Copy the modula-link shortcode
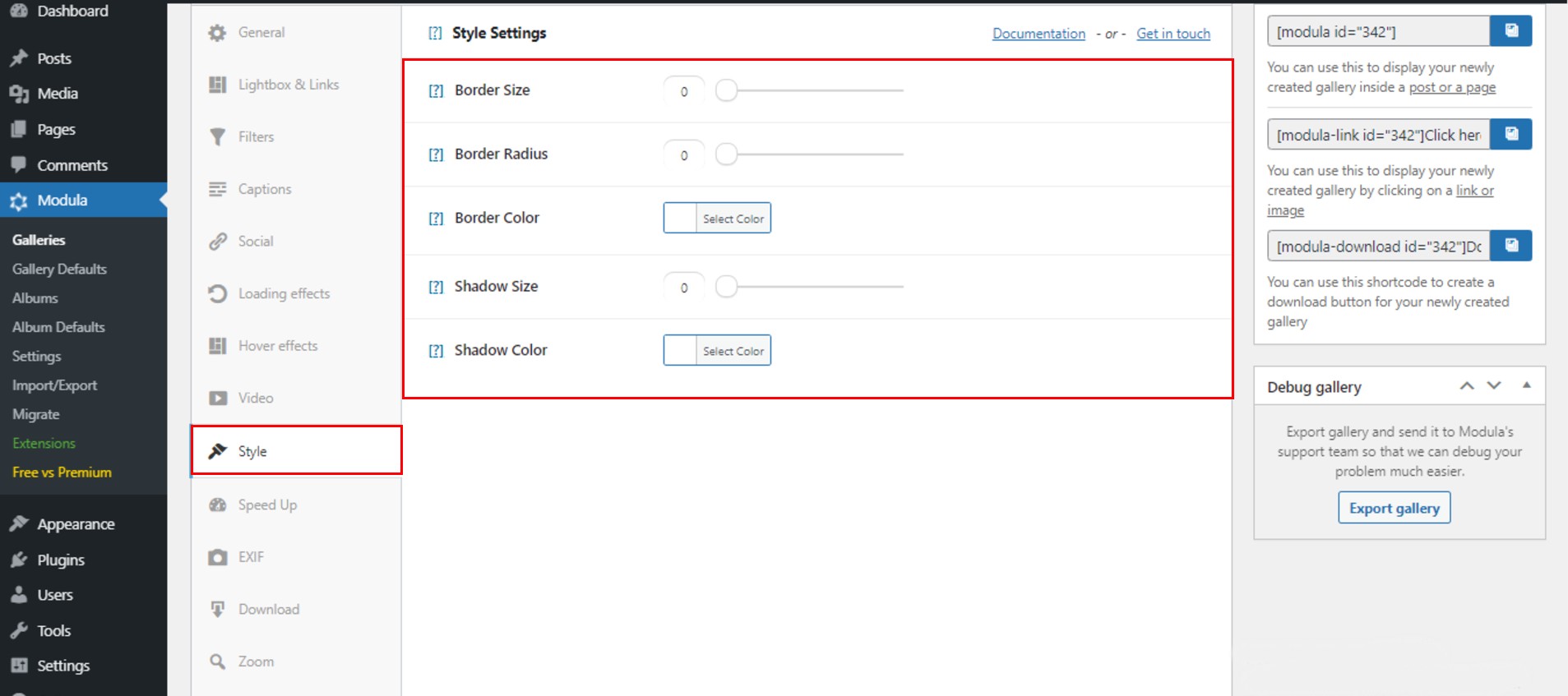 coord(1510,134)
